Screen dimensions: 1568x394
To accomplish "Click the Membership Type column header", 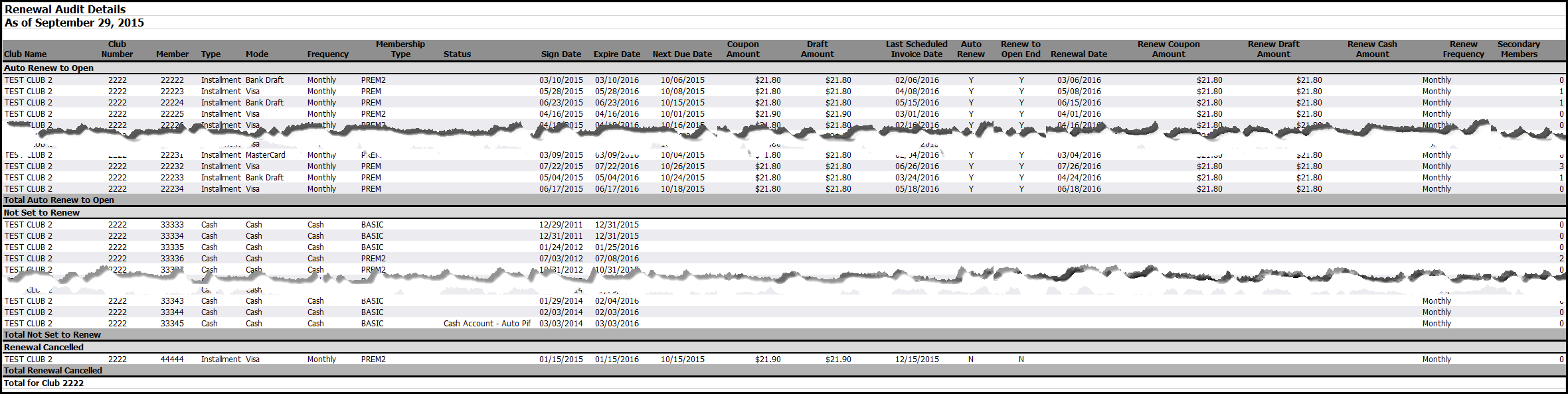I will coord(400,49).
